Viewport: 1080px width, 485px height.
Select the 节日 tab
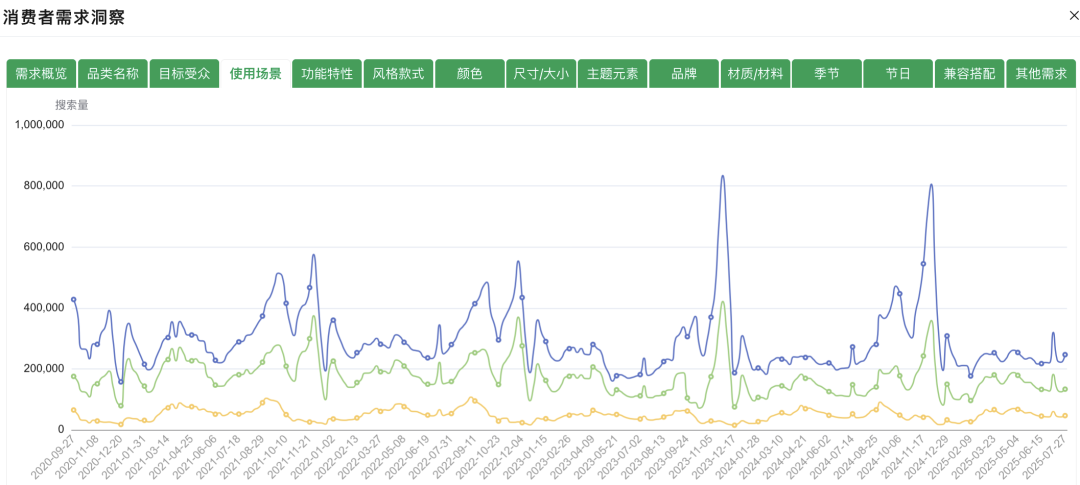click(898, 74)
